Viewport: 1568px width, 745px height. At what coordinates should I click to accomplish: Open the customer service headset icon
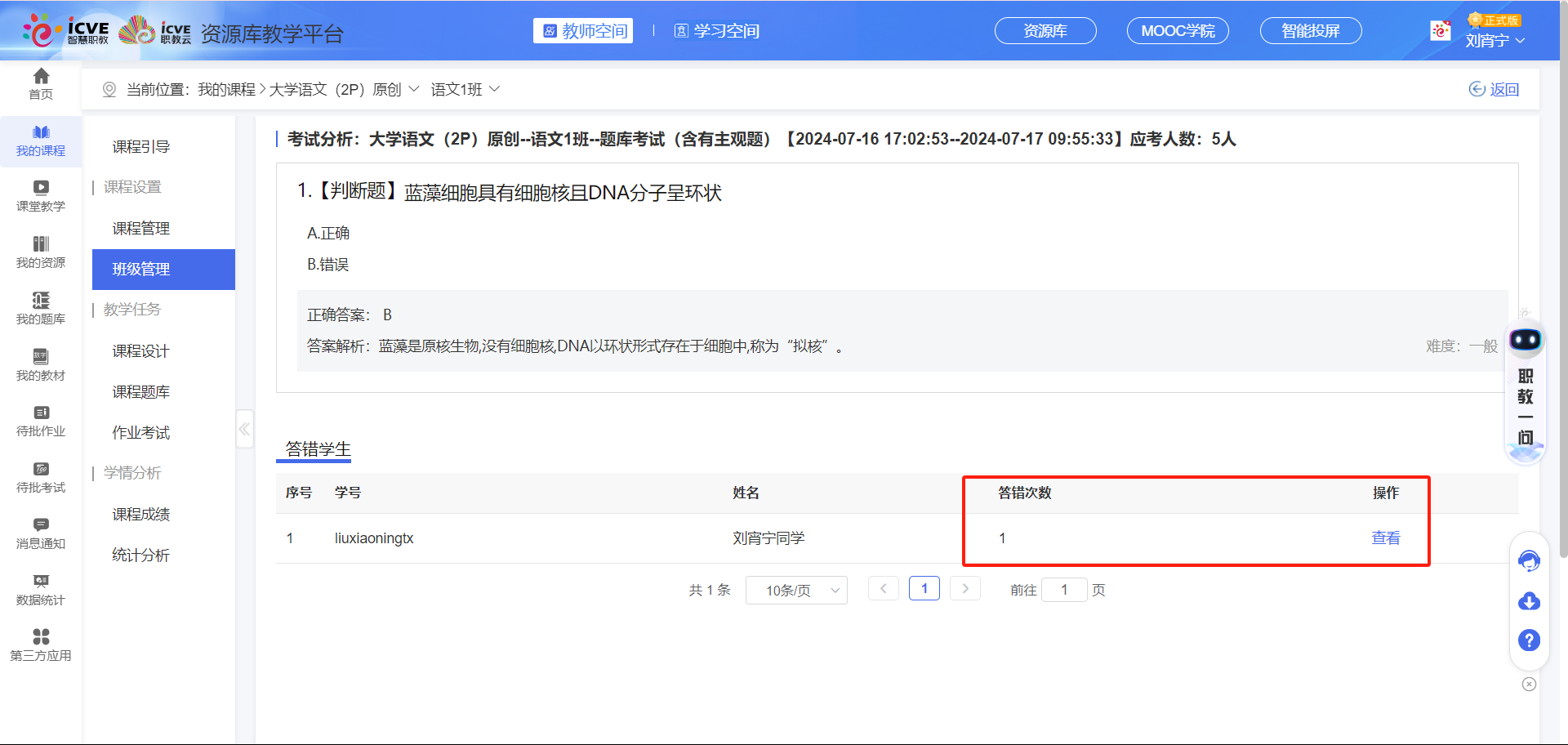(x=1529, y=561)
